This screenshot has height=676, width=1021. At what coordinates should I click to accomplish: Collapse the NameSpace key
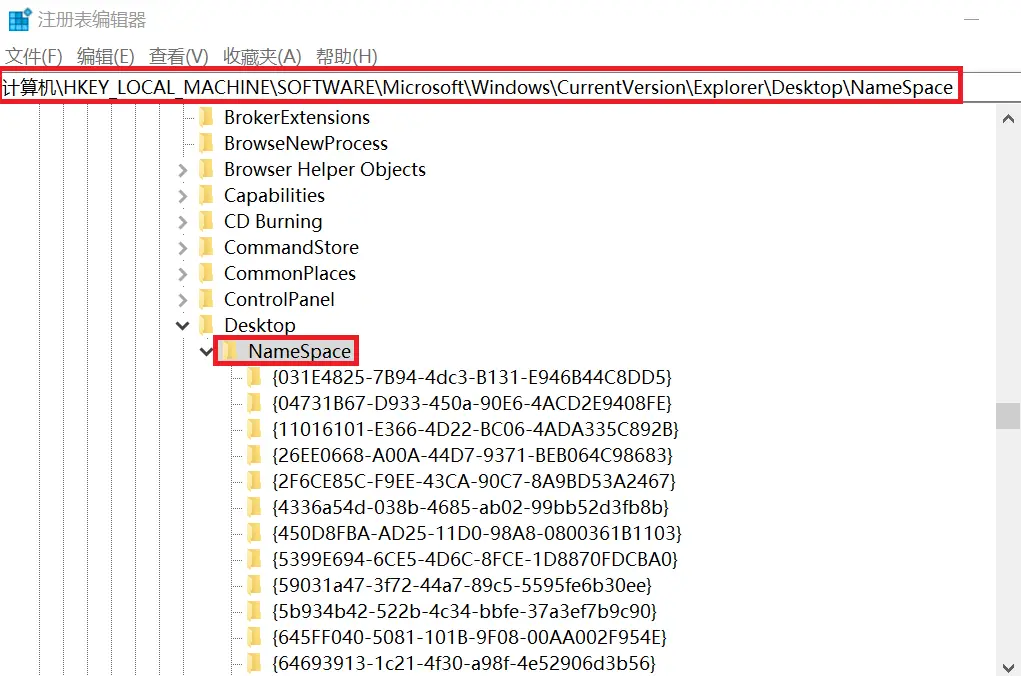click(206, 351)
